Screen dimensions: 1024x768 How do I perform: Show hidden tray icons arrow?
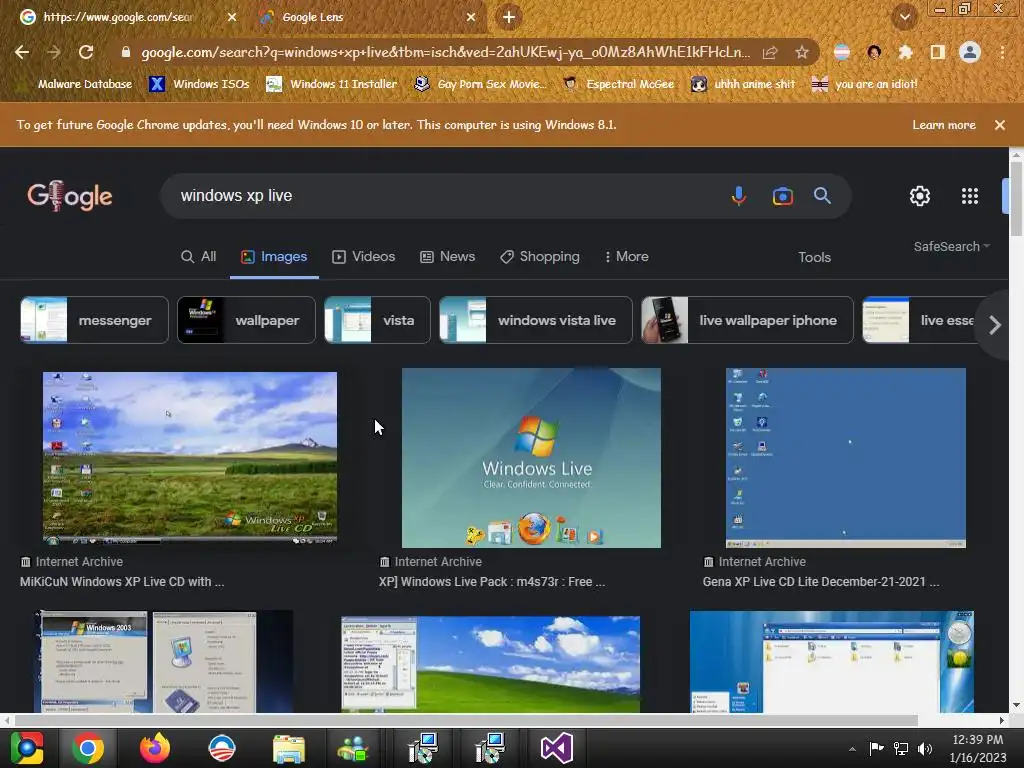[x=852, y=749]
